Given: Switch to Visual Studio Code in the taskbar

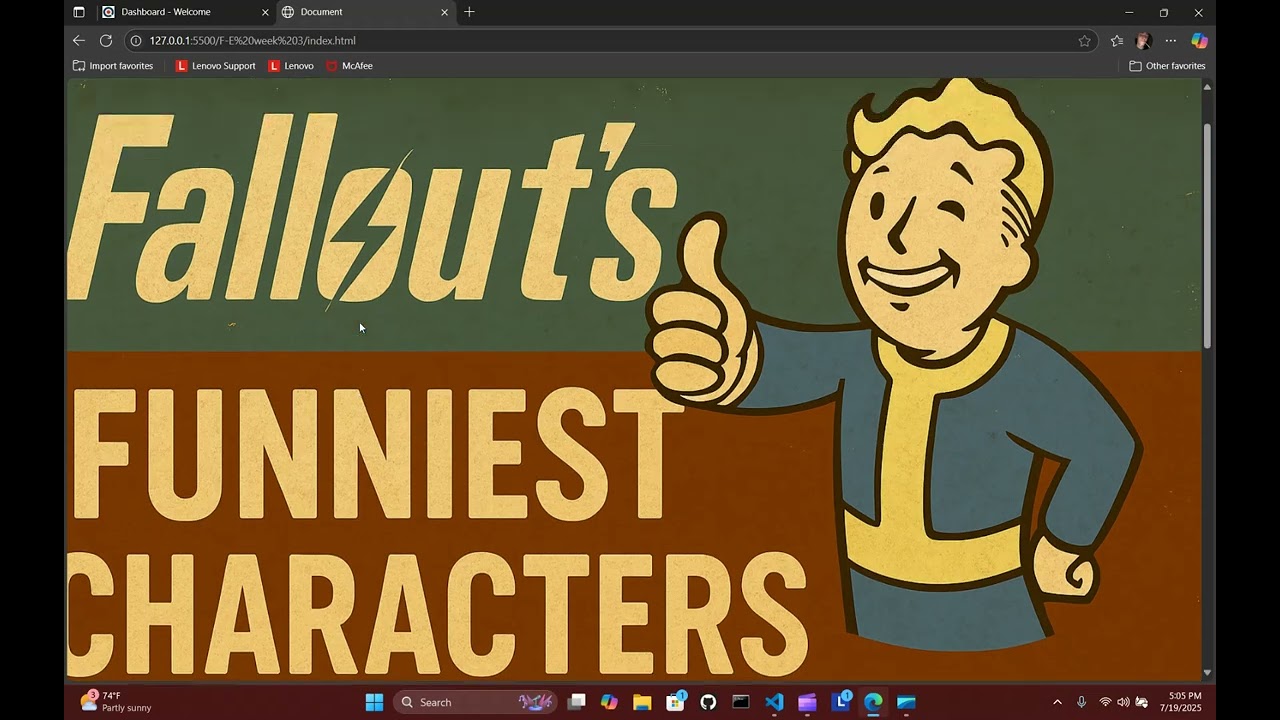Looking at the screenshot, I should tap(774, 702).
